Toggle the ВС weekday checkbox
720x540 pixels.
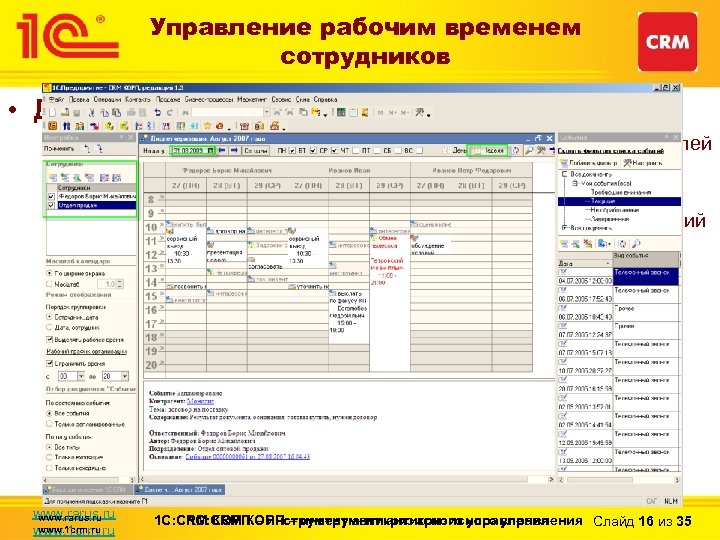419,151
